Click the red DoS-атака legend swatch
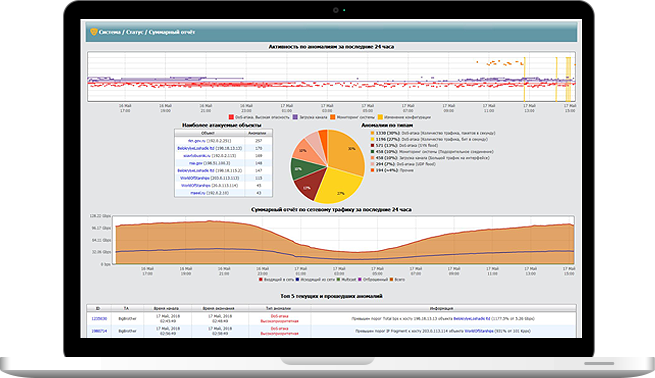655x378 pixels. click(231, 117)
